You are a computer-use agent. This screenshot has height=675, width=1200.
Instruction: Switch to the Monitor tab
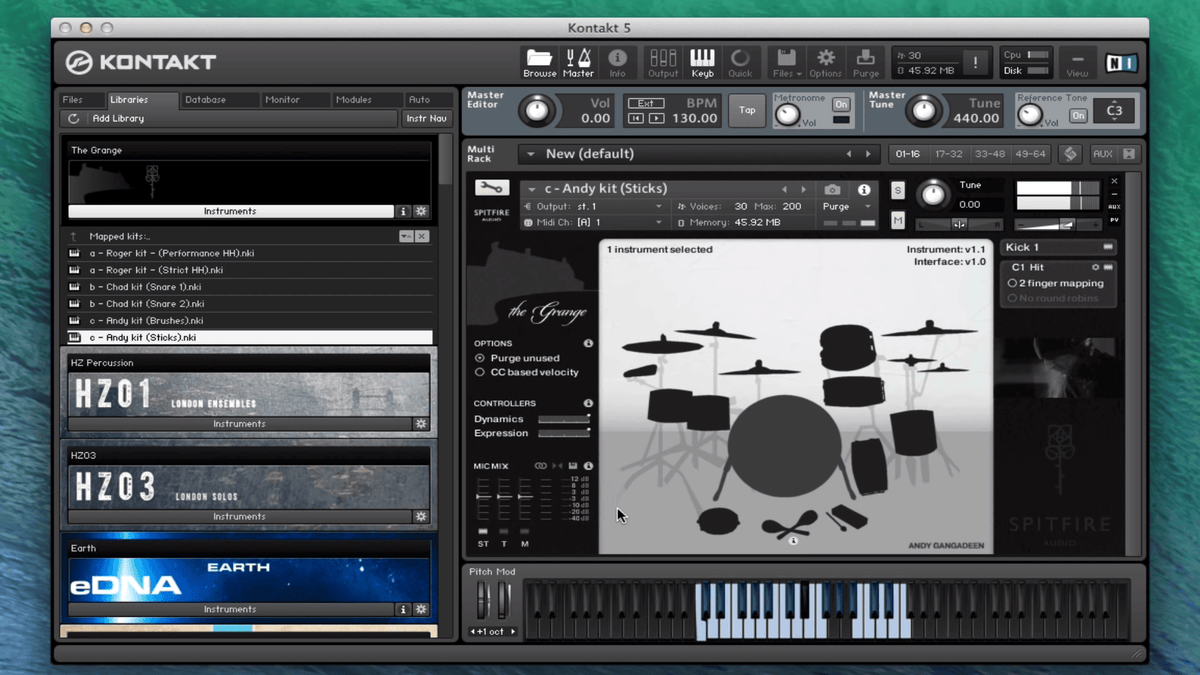point(282,100)
